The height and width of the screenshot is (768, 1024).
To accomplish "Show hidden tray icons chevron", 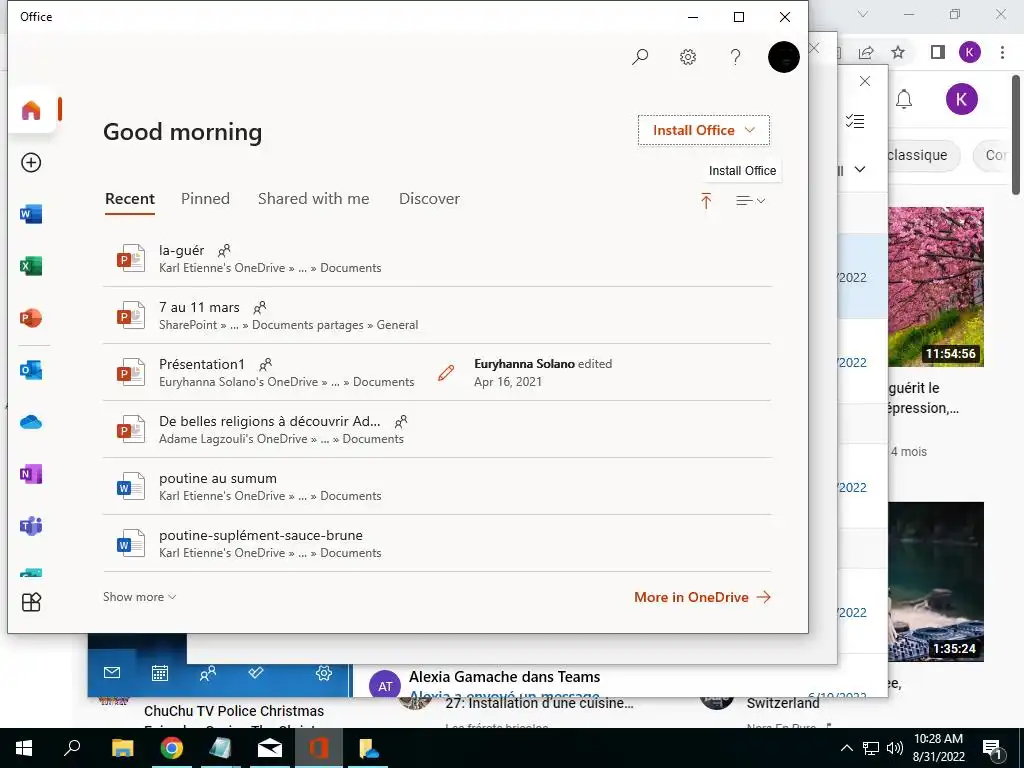I will [x=846, y=748].
